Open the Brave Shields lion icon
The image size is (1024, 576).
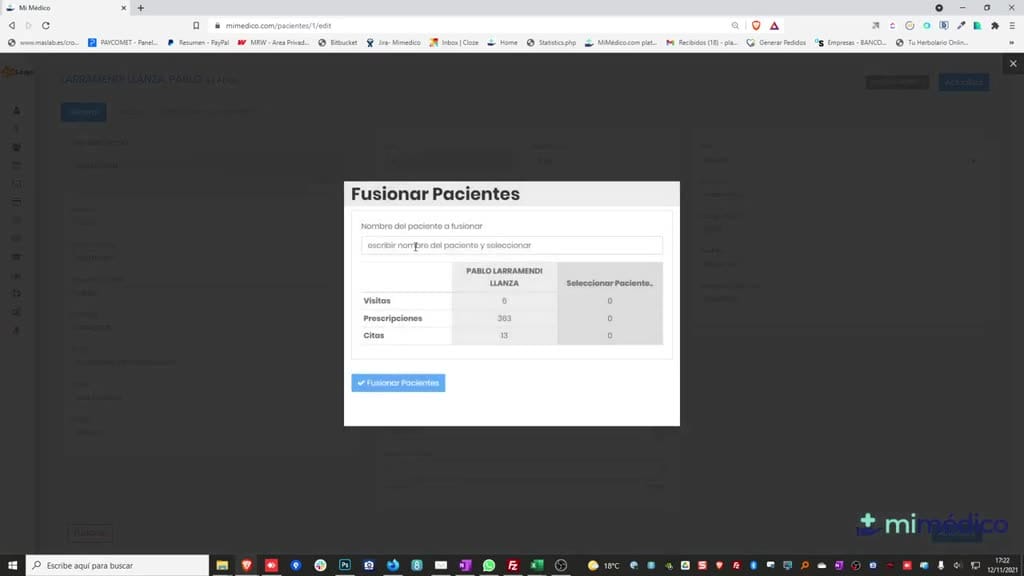click(x=756, y=25)
